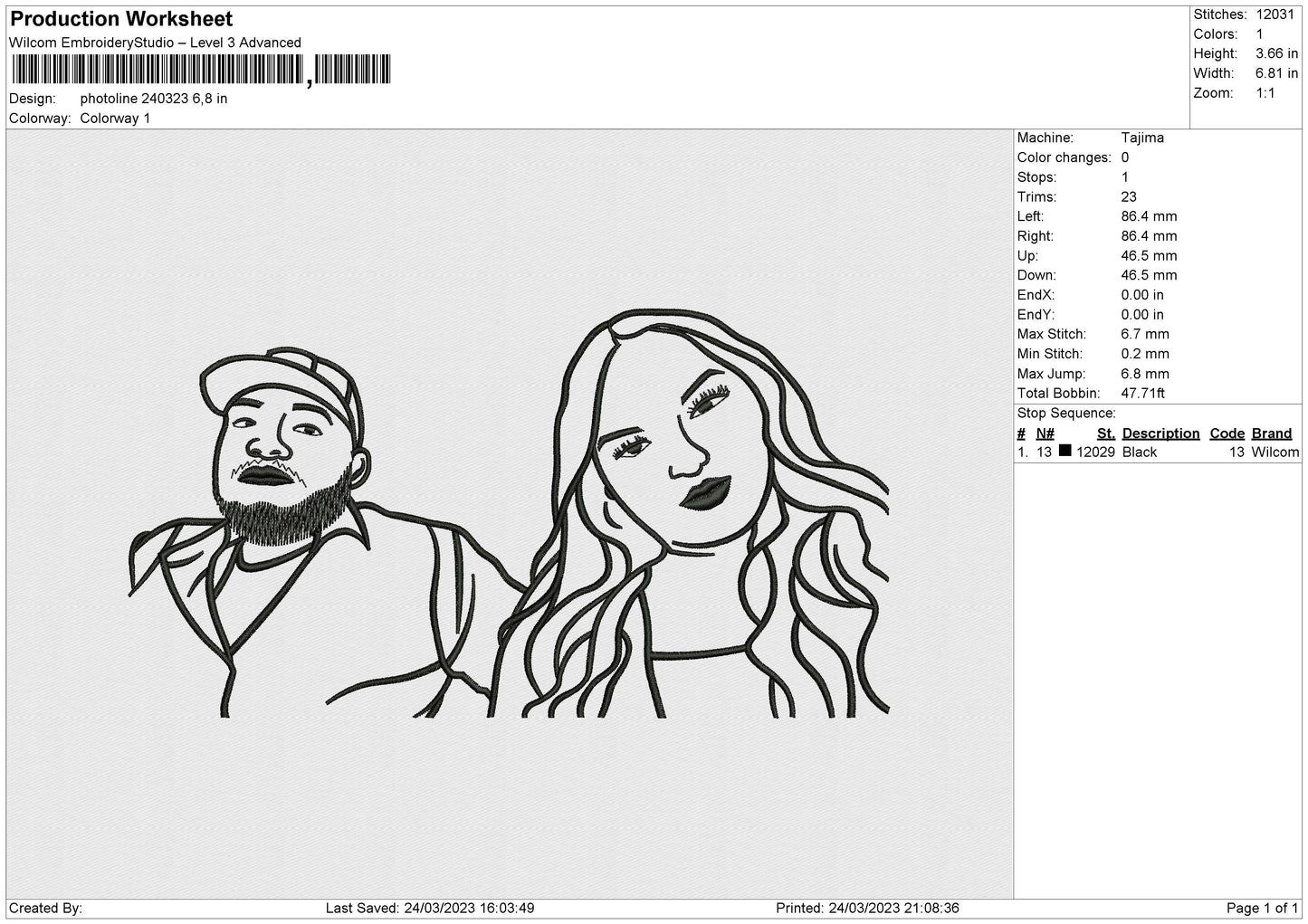The width and height of the screenshot is (1308, 924).
Task: Click the design name photoline 240323
Action: pyautogui.click(x=154, y=99)
